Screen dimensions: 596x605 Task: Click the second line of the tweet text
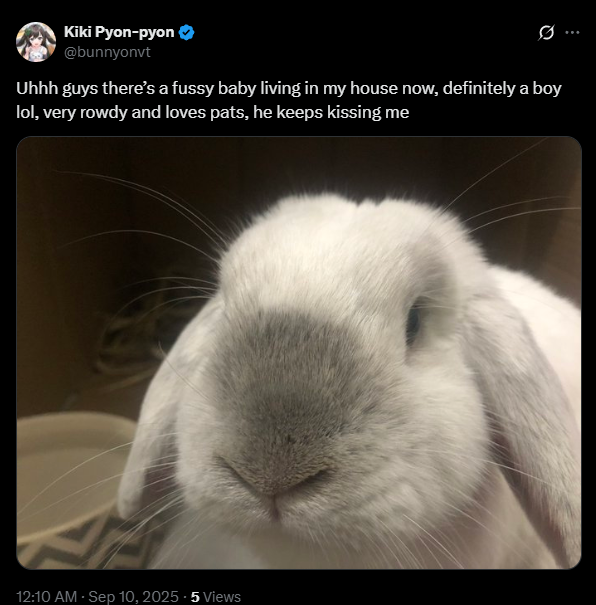tap(213, 112)
